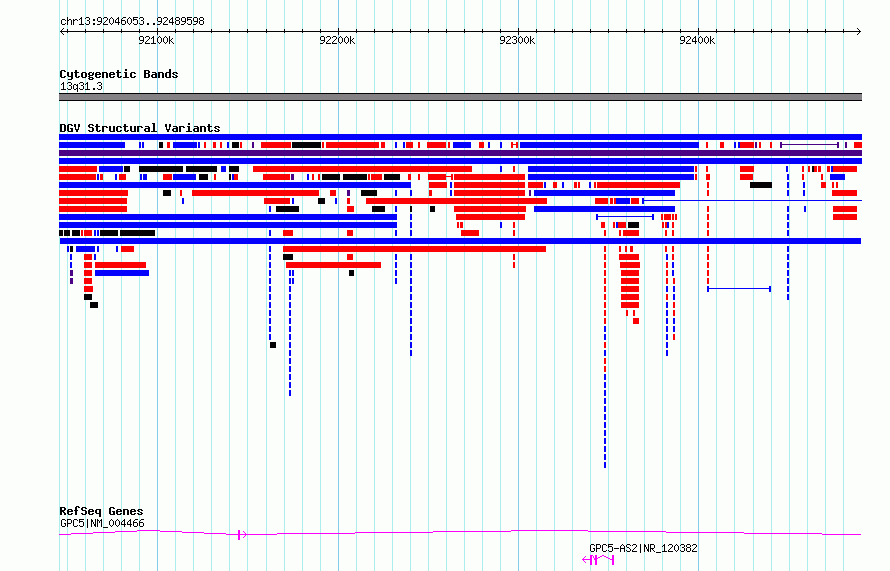Select the topmost full-width blue variant bar

tap(460, 137)
